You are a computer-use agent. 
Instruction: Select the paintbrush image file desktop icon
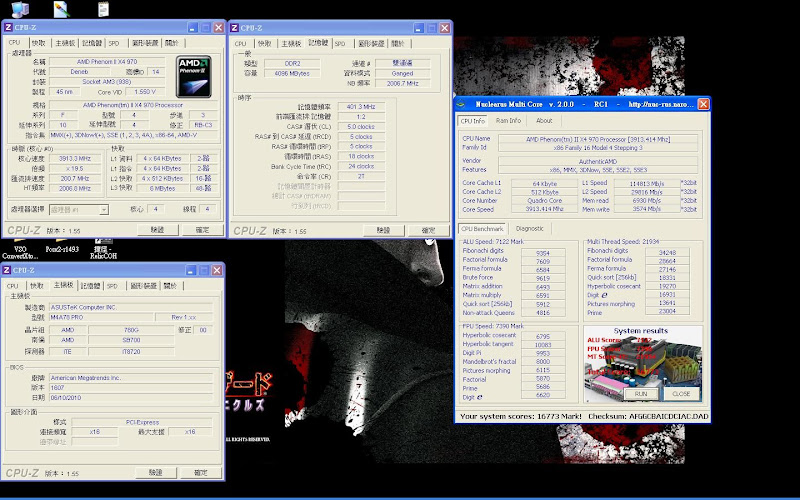[x=61, y=9]
